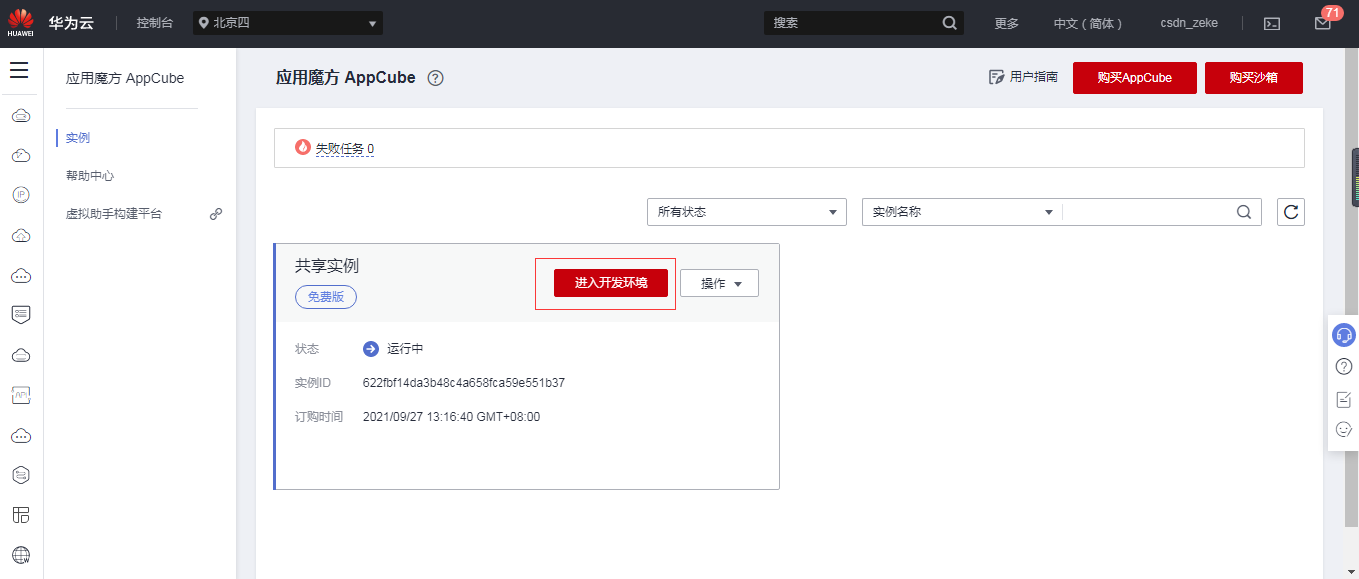Click the 共享实例 card title
1359x579 pixels.
pos(327,266)
